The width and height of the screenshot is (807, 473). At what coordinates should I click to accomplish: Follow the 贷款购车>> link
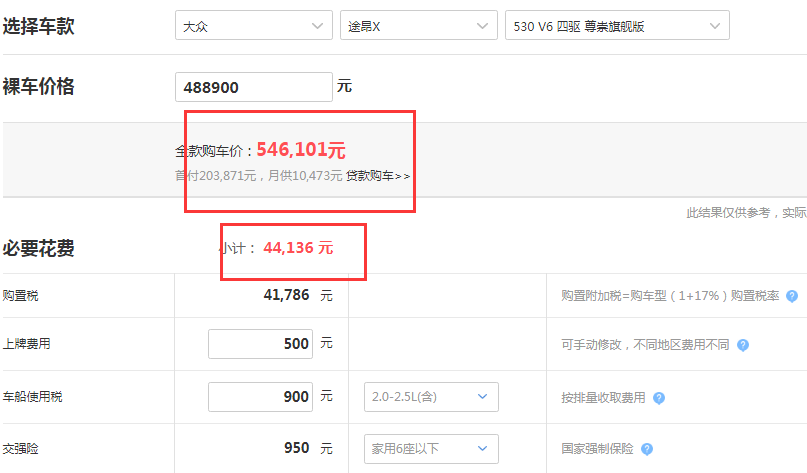click(378, 176)
